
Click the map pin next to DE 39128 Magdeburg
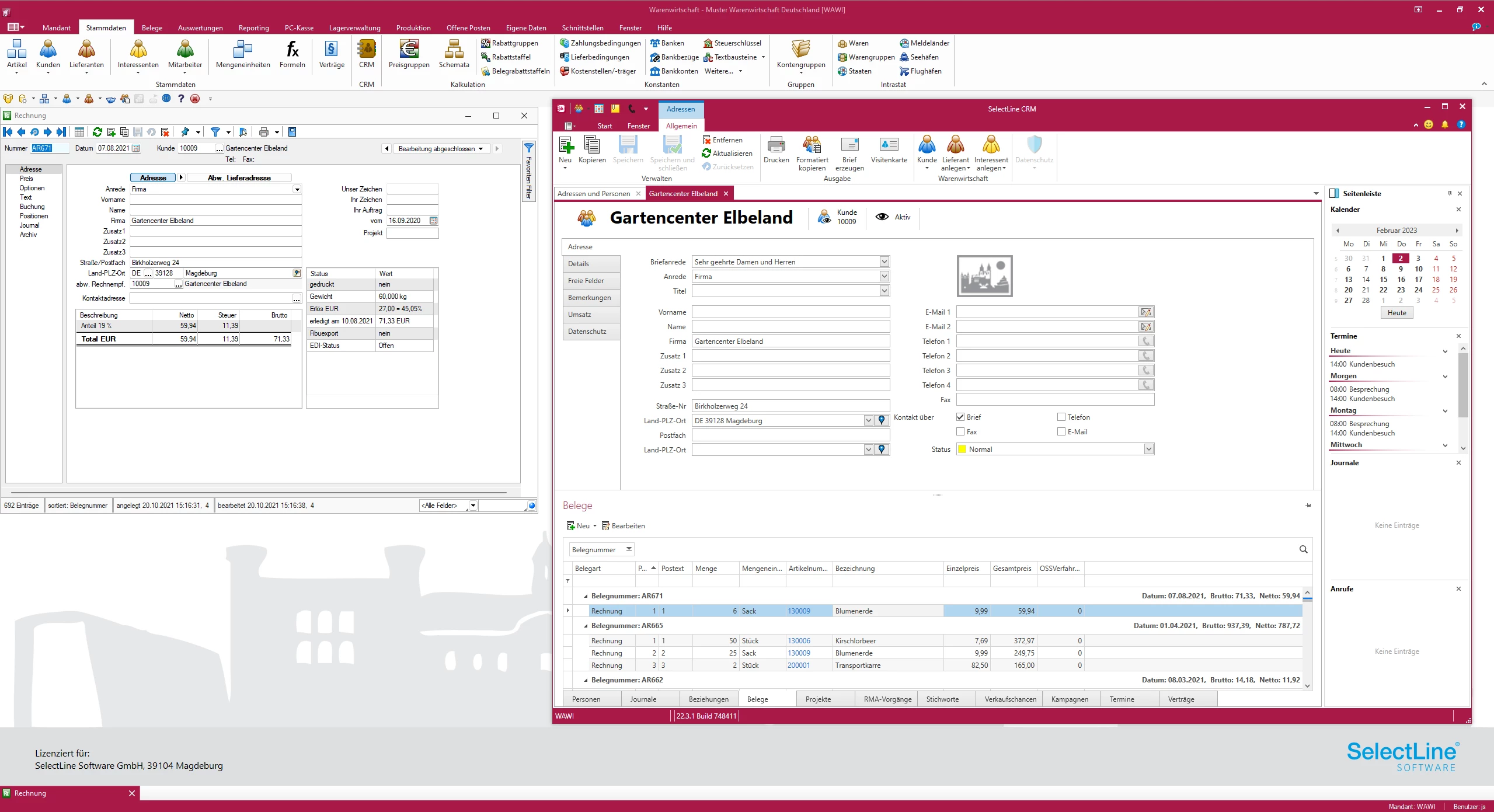[x=882, y=420]
